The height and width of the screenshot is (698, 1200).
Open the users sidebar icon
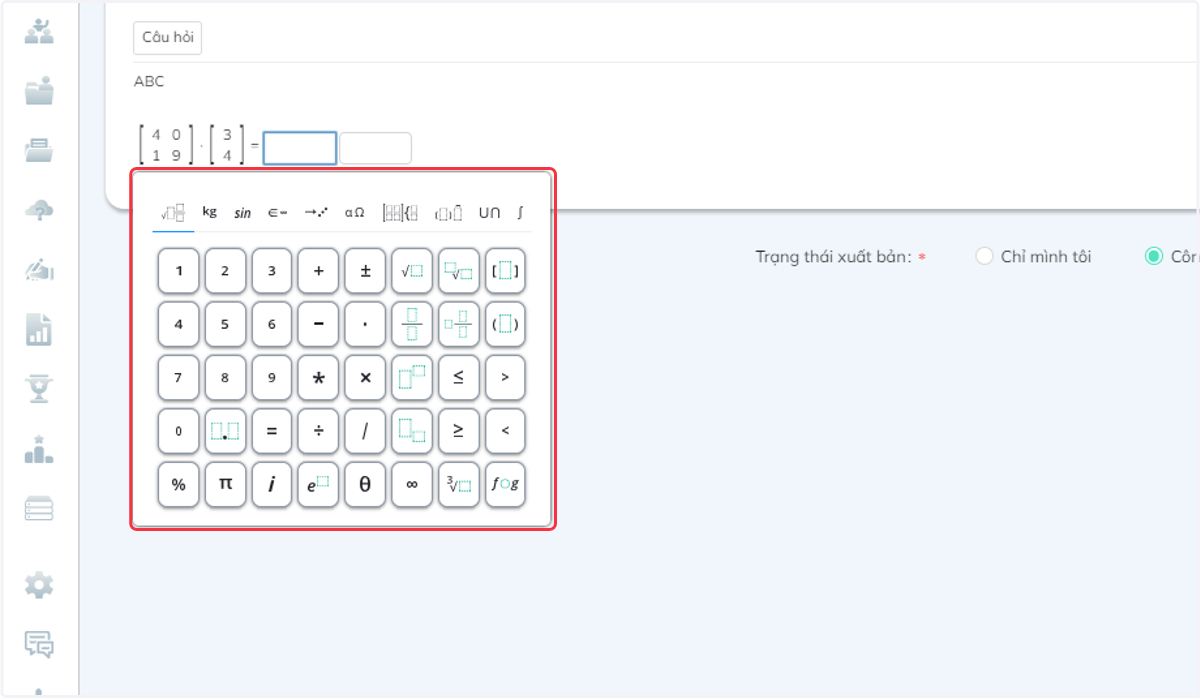point(39,32)
